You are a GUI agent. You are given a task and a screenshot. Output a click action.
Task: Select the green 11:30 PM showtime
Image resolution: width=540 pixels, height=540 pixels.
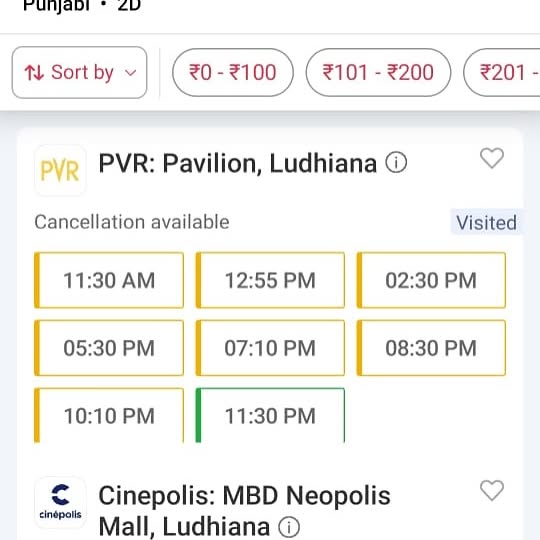270,415
